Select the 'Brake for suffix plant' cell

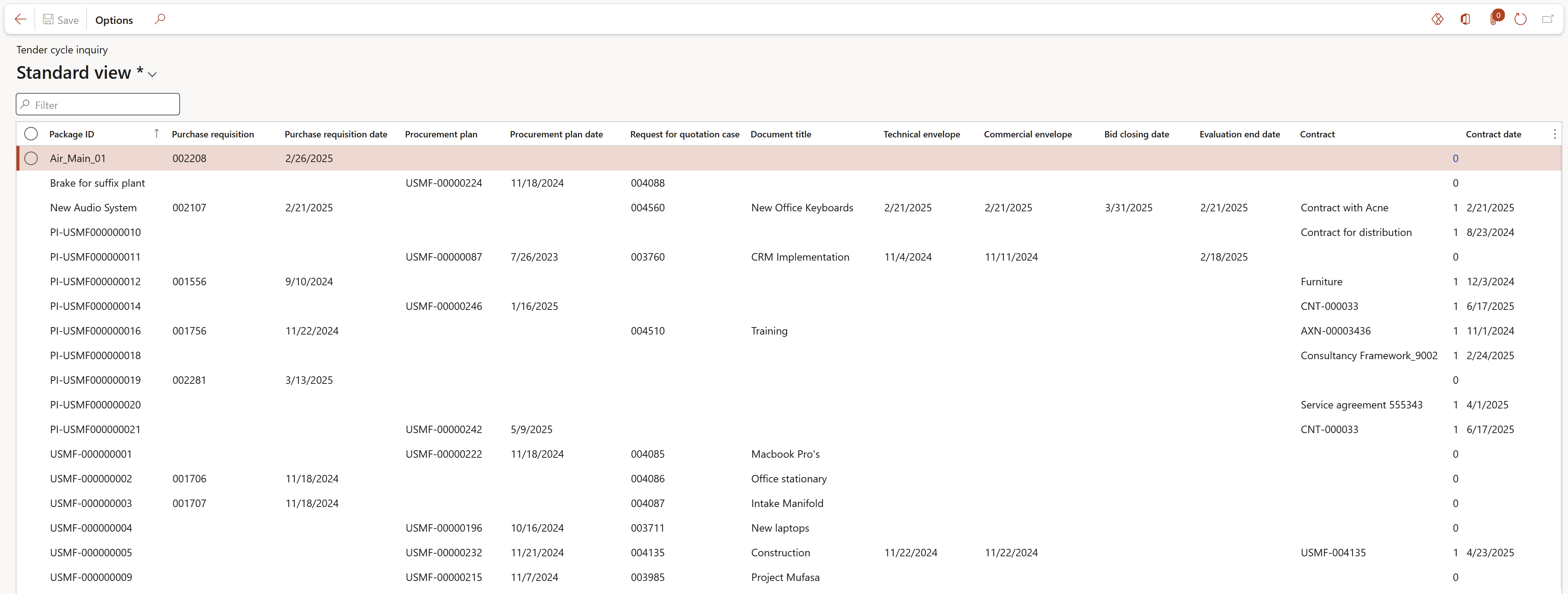[x=98, y=183]
